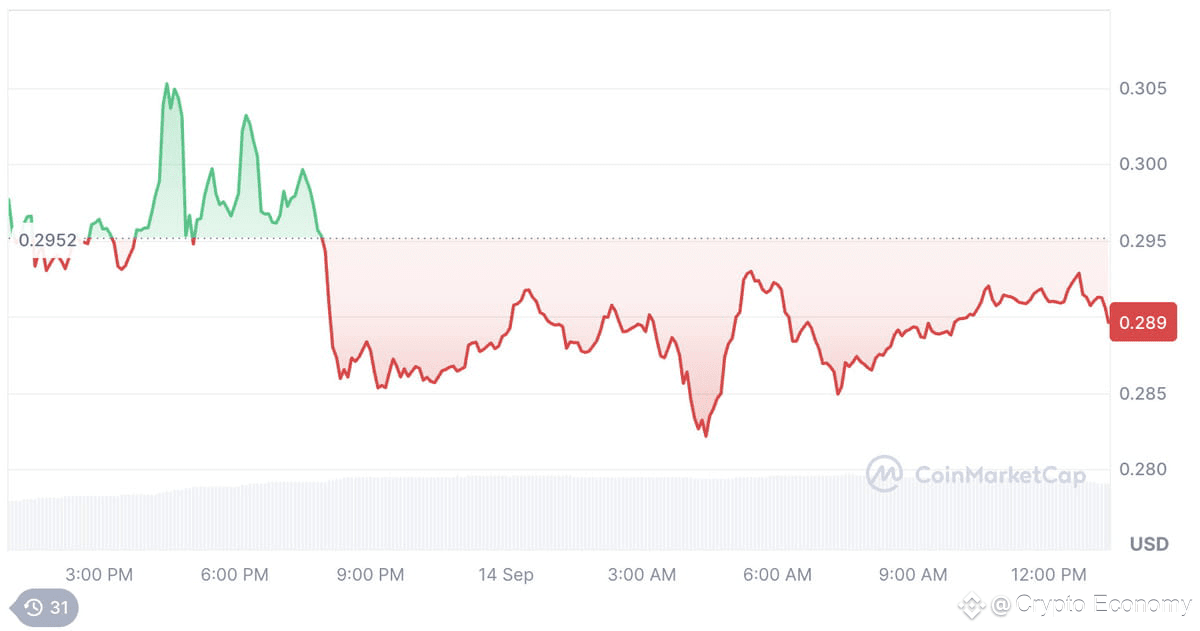Click the CoinMarketCap logo watermark icon
This screenshot has width=1200, height=631.
[x=884, y=474]
